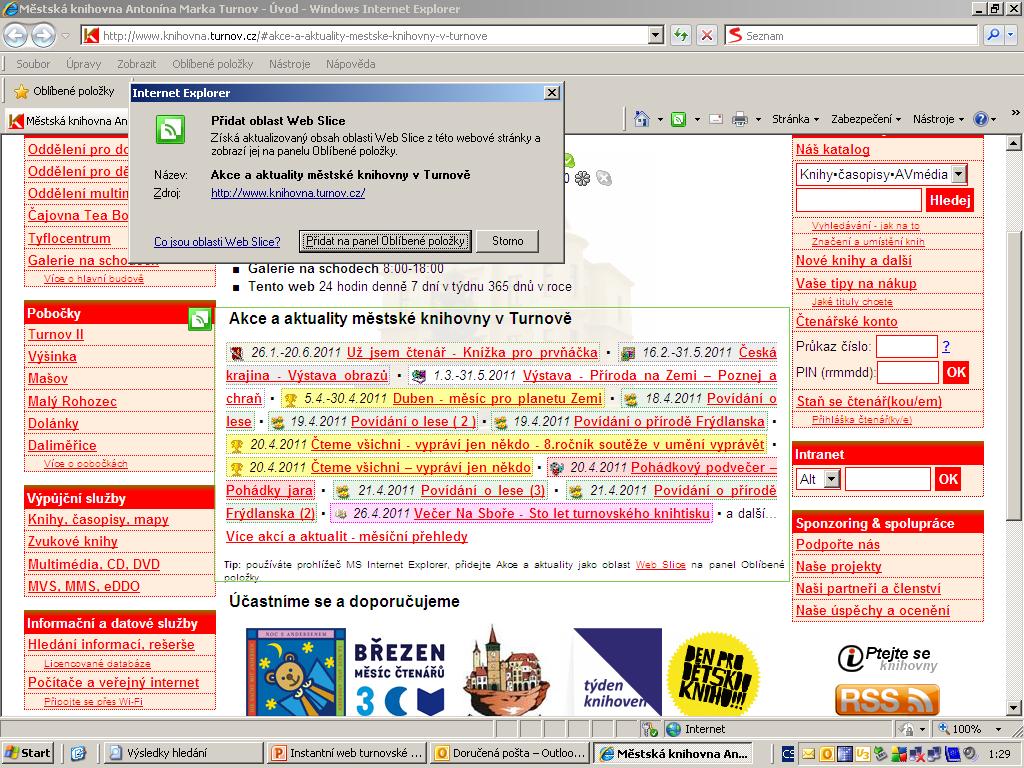
Task: Open Více akcí a aktualit - měsíční přehledy link
Action: [x=347, y=537]
